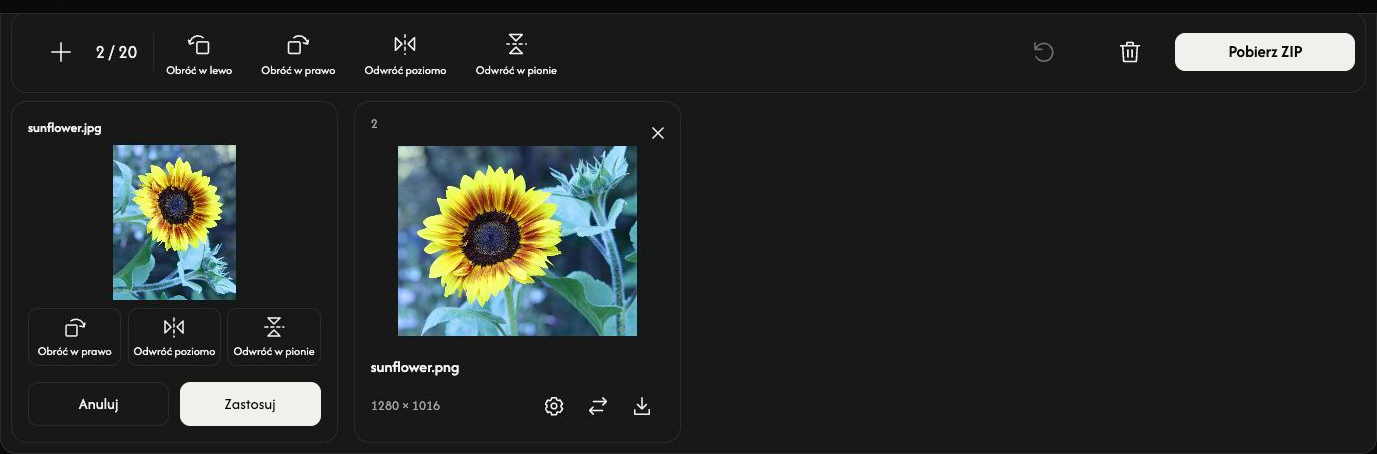Delete all images with the trash icon
The height and width of the screenshot is (454, 1377).
pos(1129,52)
